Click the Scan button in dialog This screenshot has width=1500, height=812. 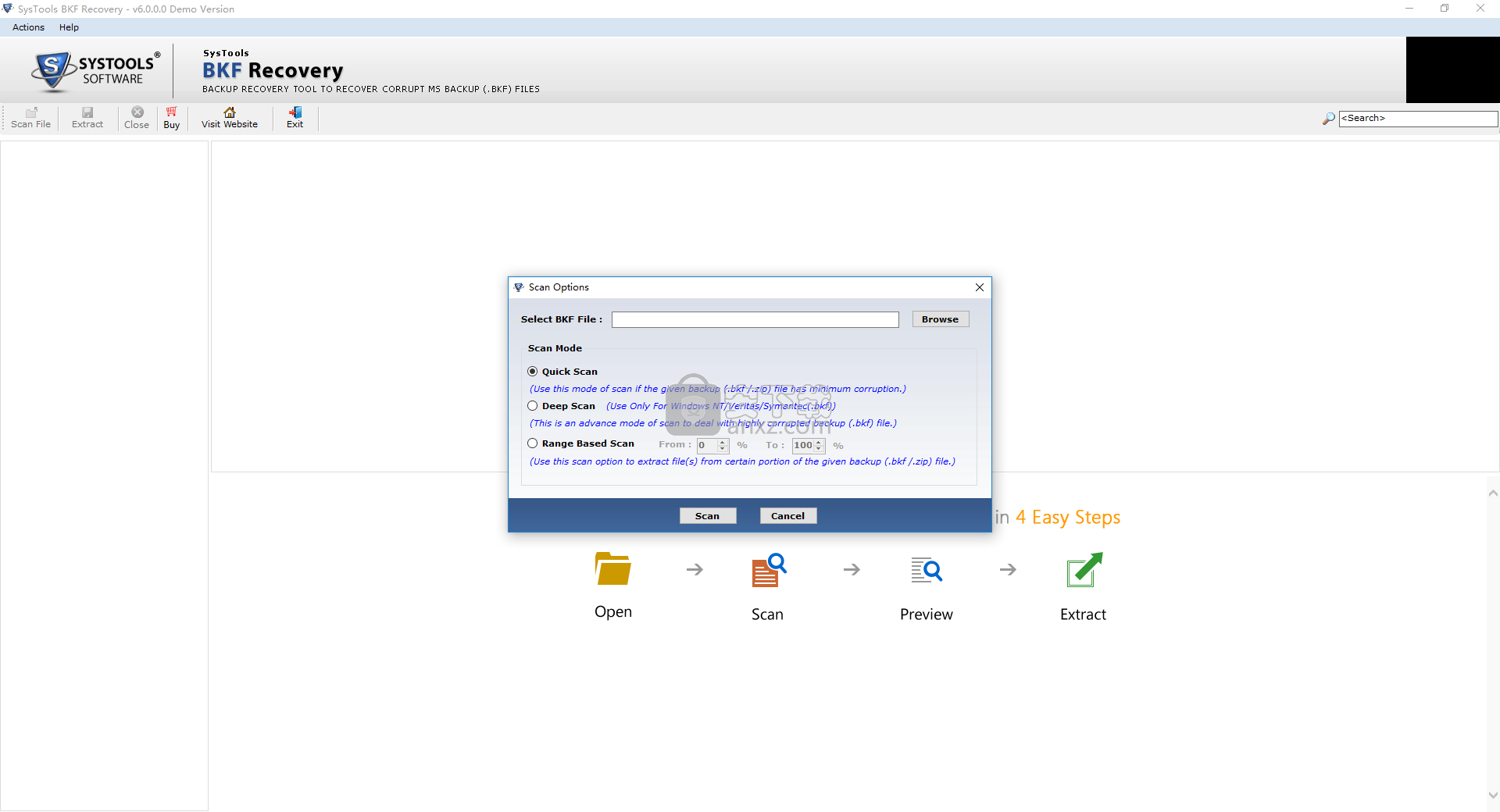coord(707,516)
